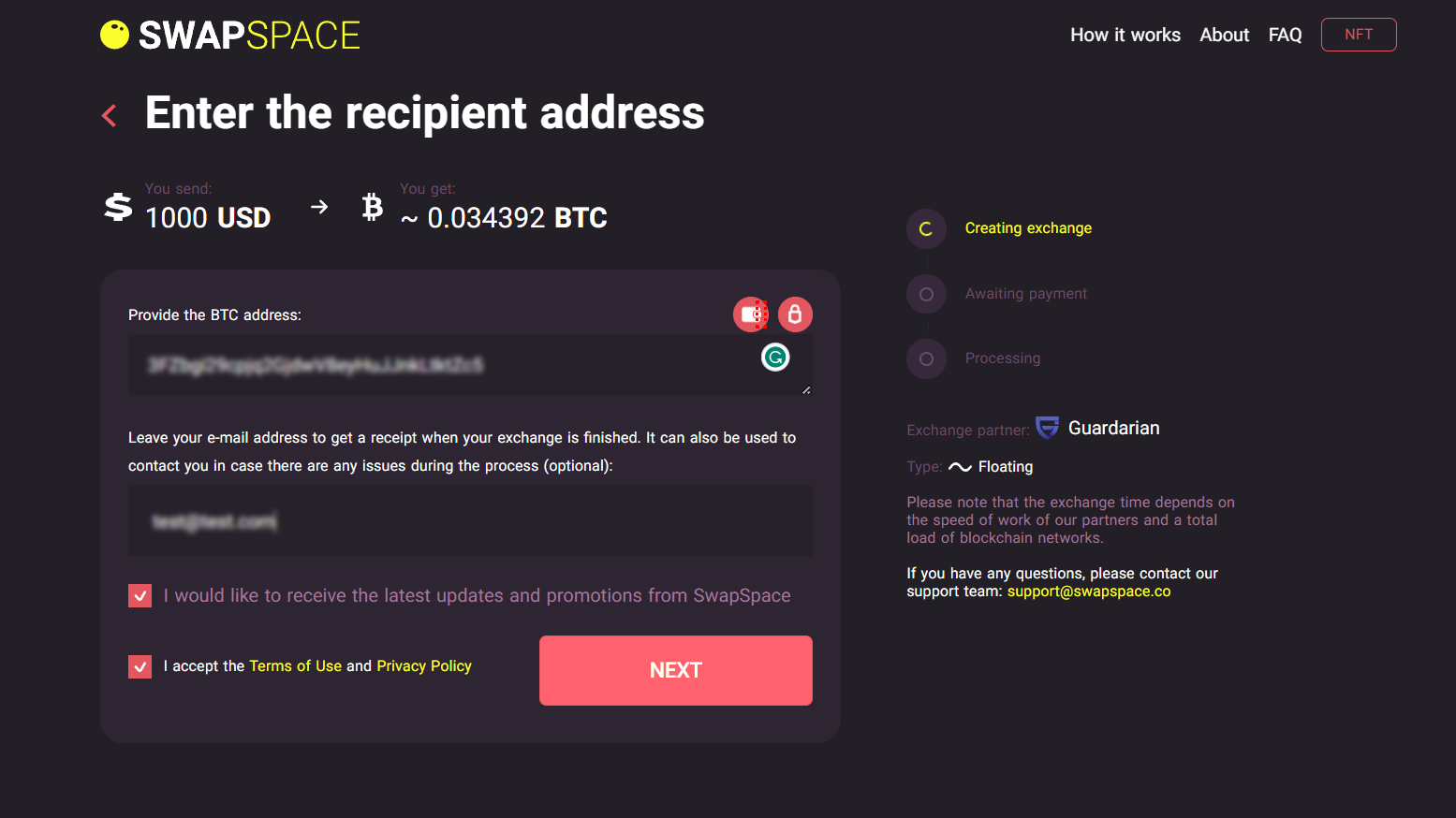Click the wallet icon above the address field

(751, 314)
